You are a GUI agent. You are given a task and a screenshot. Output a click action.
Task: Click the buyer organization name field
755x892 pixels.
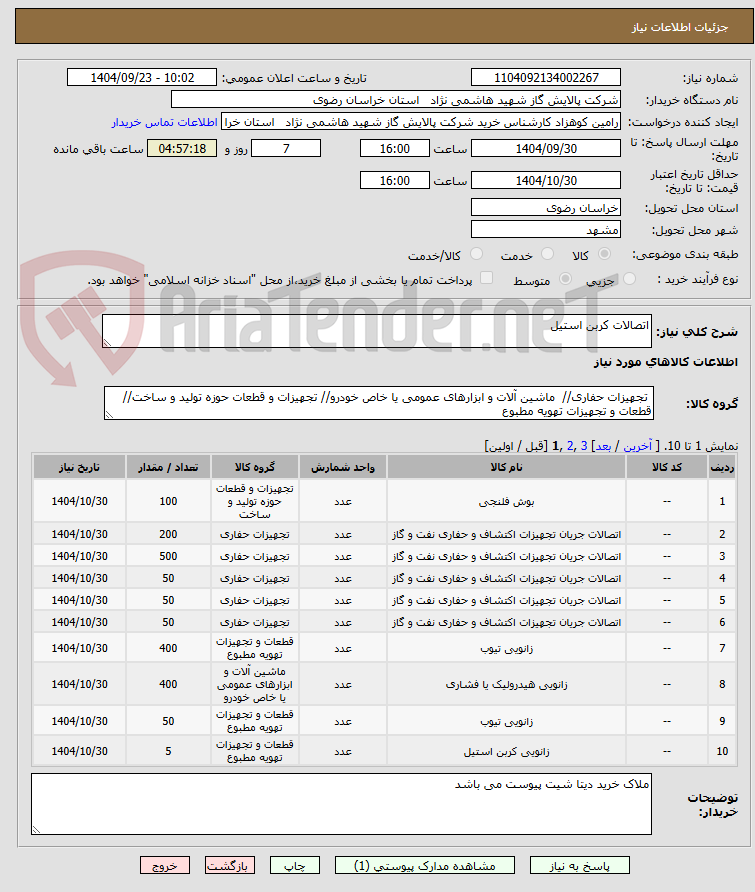pyautogui.click(x=395, y=100)
